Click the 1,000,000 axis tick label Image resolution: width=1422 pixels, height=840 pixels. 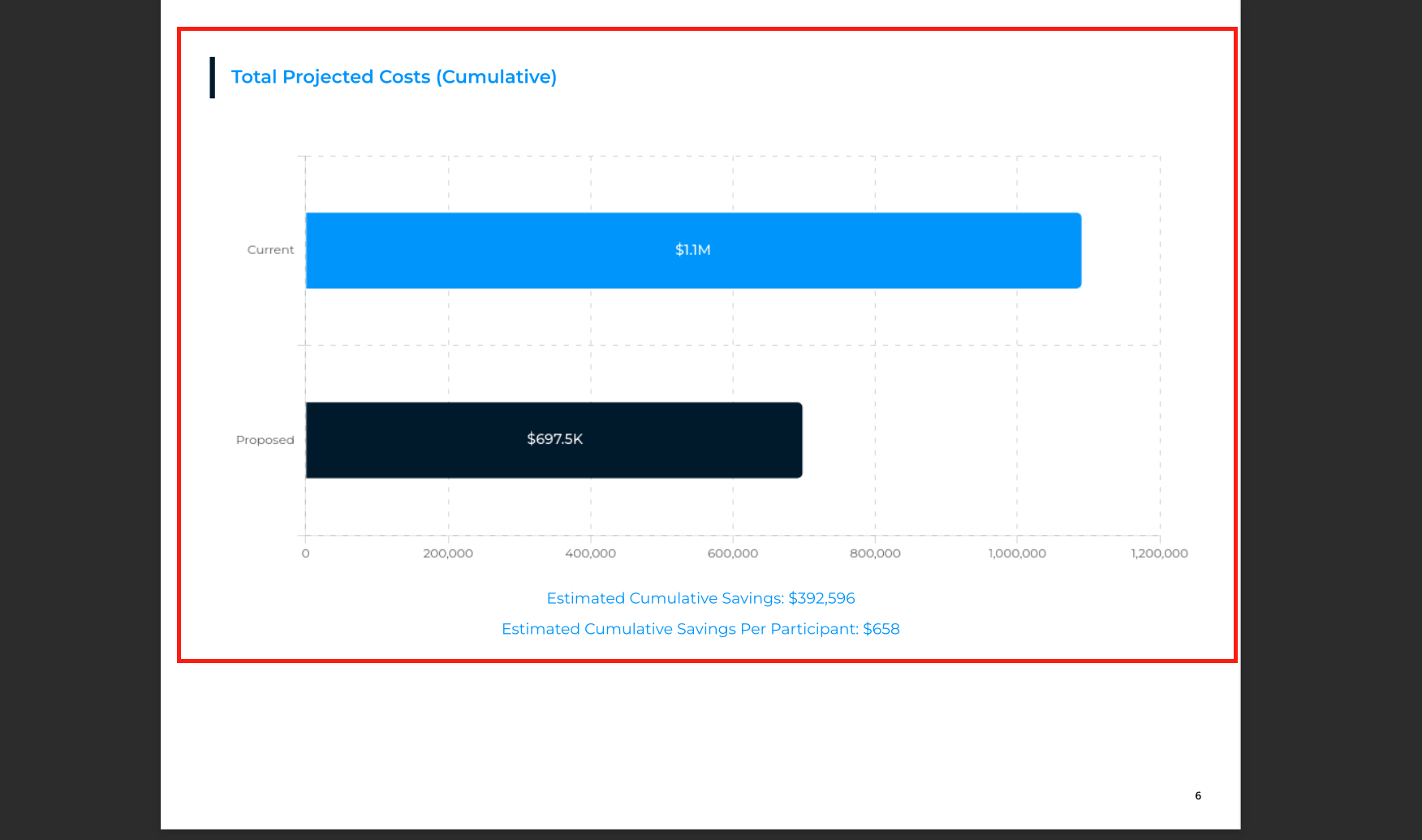[x=1017, y=554]
